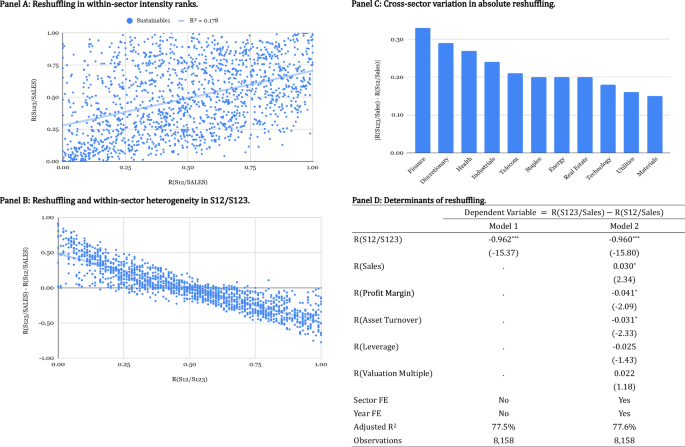Select the Utilities sector bar
Viewport: 685px width, 447px height.
point(630,123)
